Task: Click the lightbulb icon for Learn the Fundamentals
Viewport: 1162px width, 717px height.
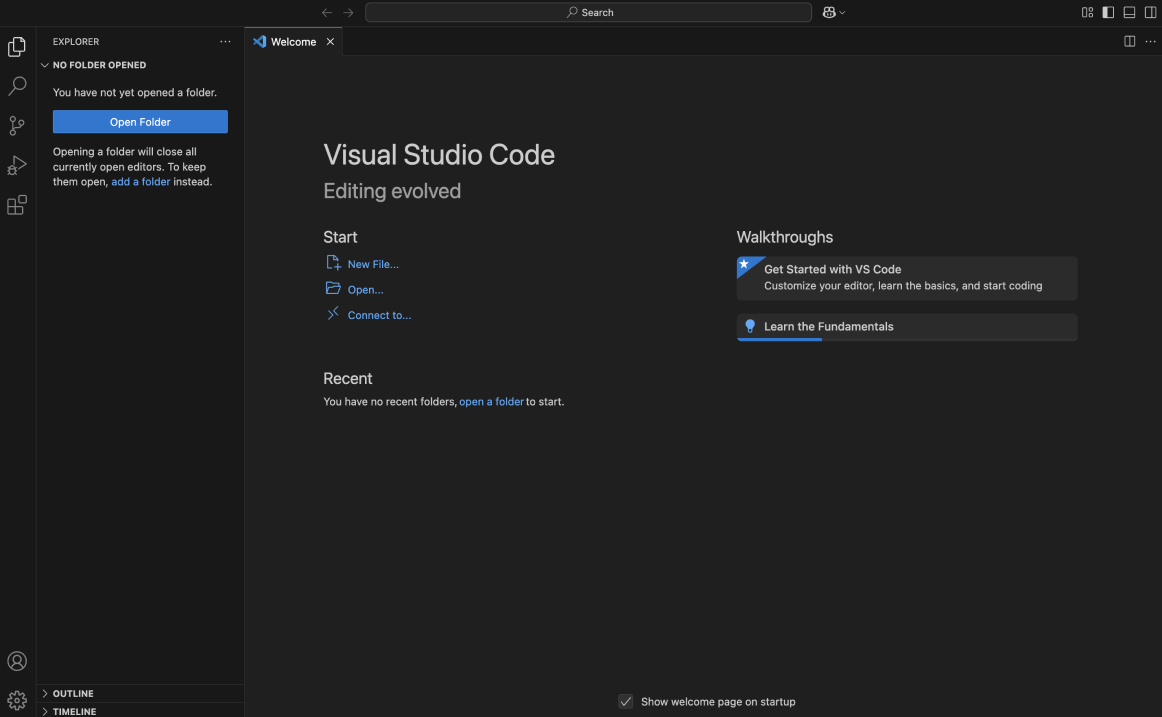Action: pos(750,327)
